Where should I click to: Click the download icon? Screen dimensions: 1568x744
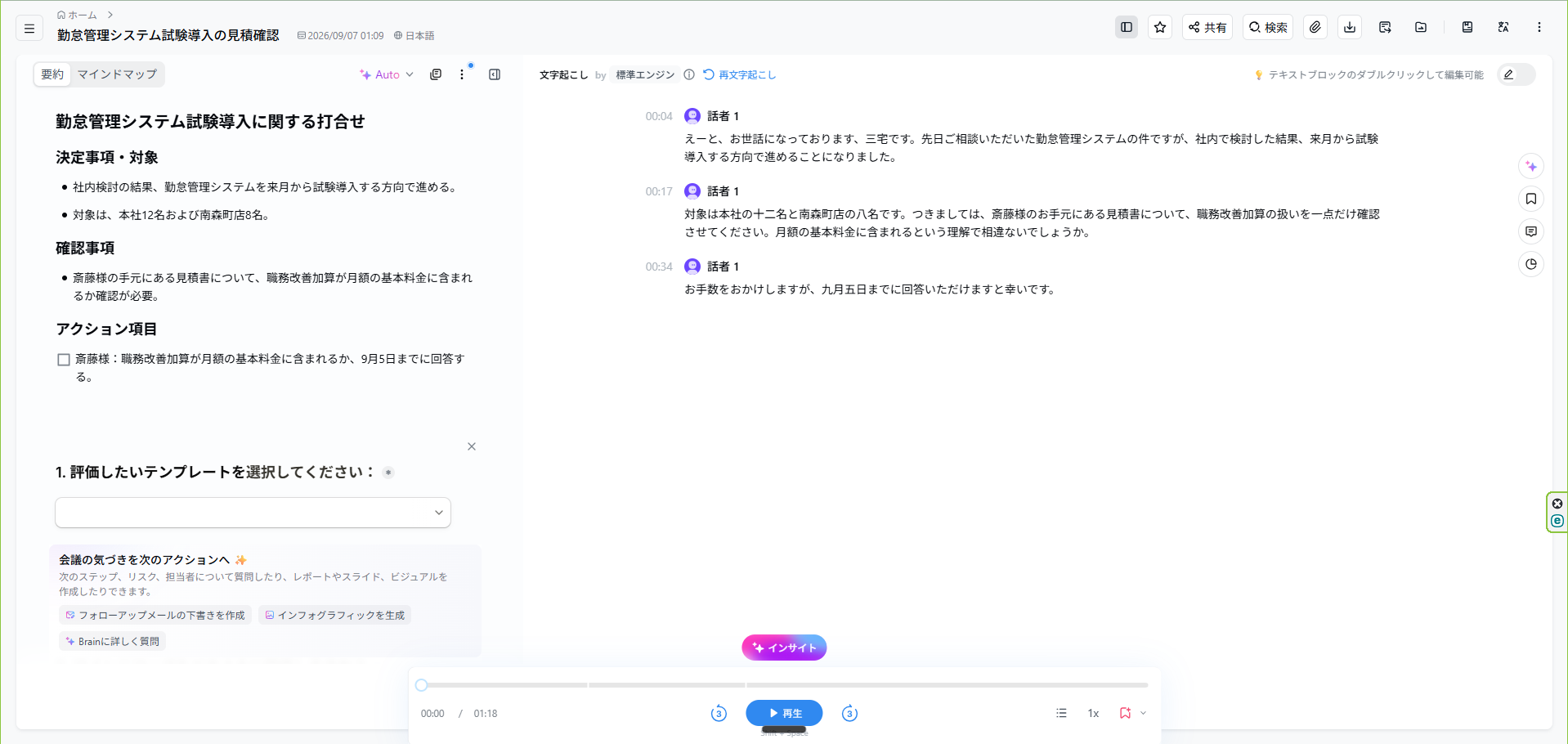click(x=1350, y=27)
